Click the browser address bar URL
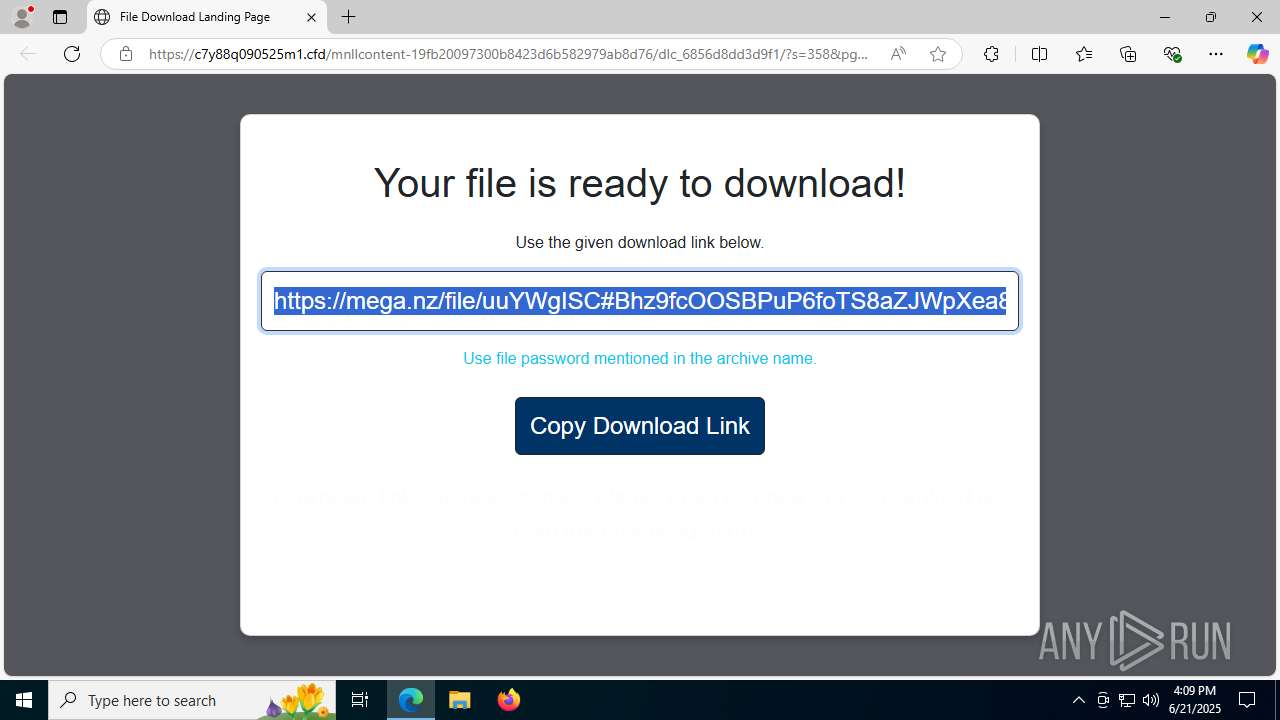 pyautogui.click(x=508, y=54)
